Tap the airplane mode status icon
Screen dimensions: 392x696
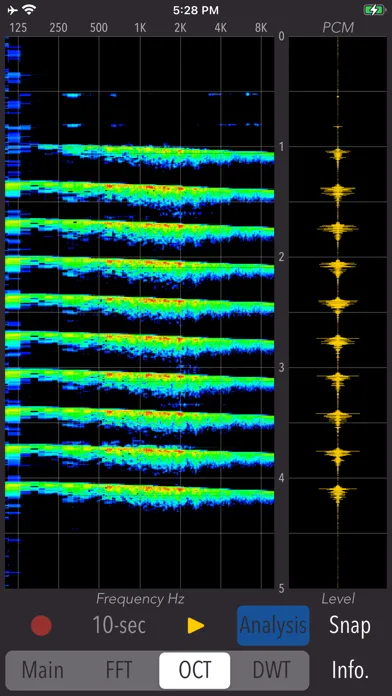coord(13,9)
